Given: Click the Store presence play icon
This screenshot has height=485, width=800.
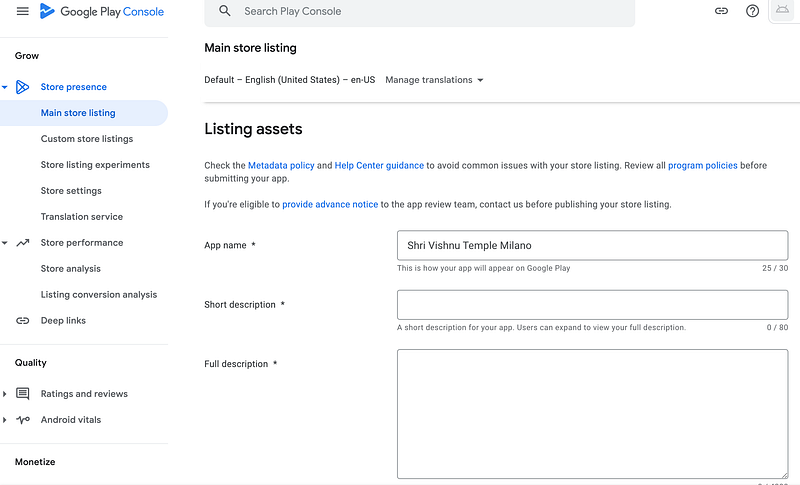Looking at the screenshot, I should pos(22,87).
